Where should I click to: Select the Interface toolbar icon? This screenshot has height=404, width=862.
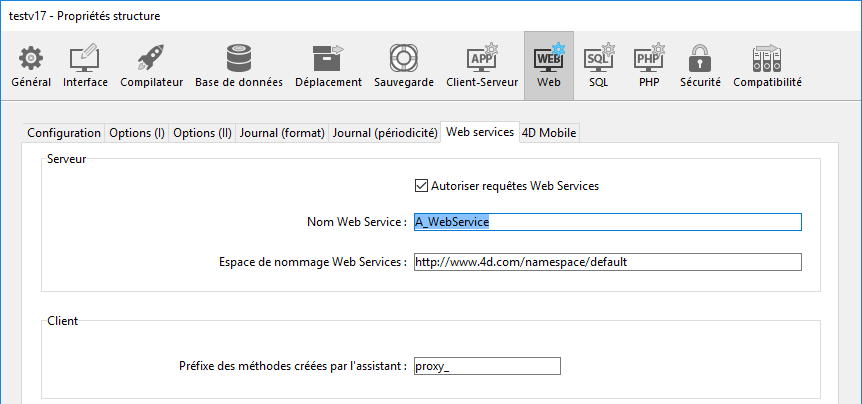click(x=85, y=60)
